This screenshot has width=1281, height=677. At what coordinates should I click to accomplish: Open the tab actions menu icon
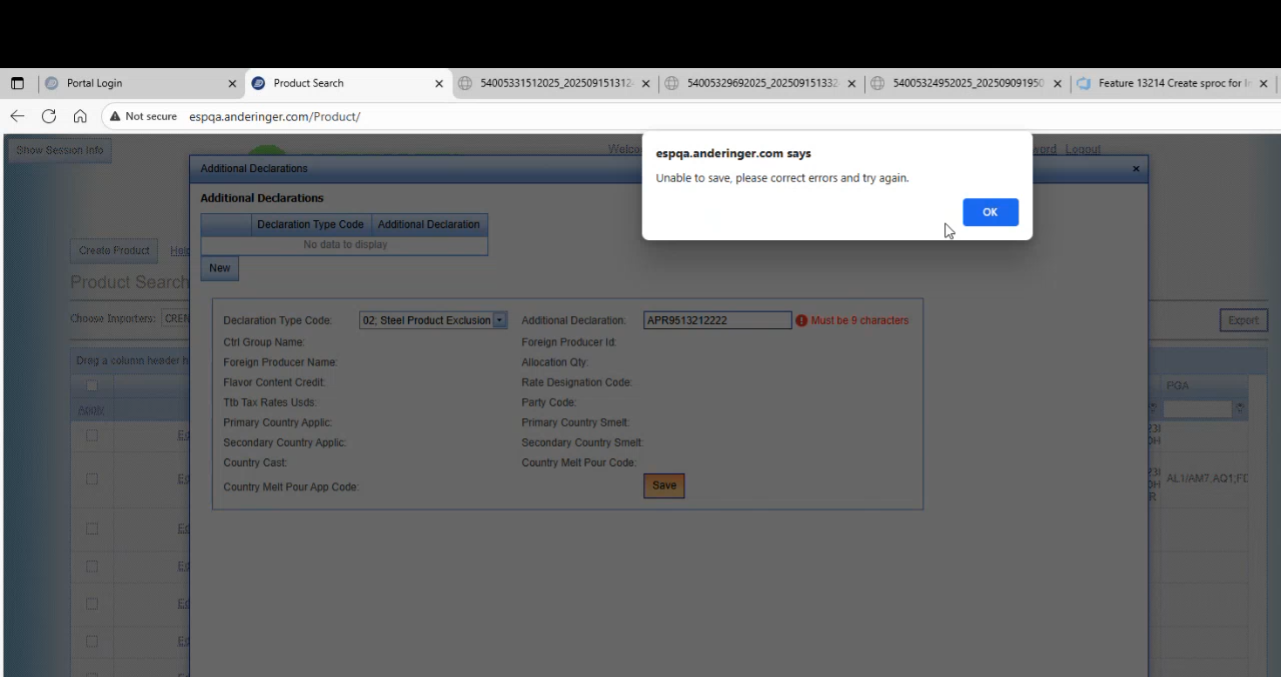[x=17, y=83]
